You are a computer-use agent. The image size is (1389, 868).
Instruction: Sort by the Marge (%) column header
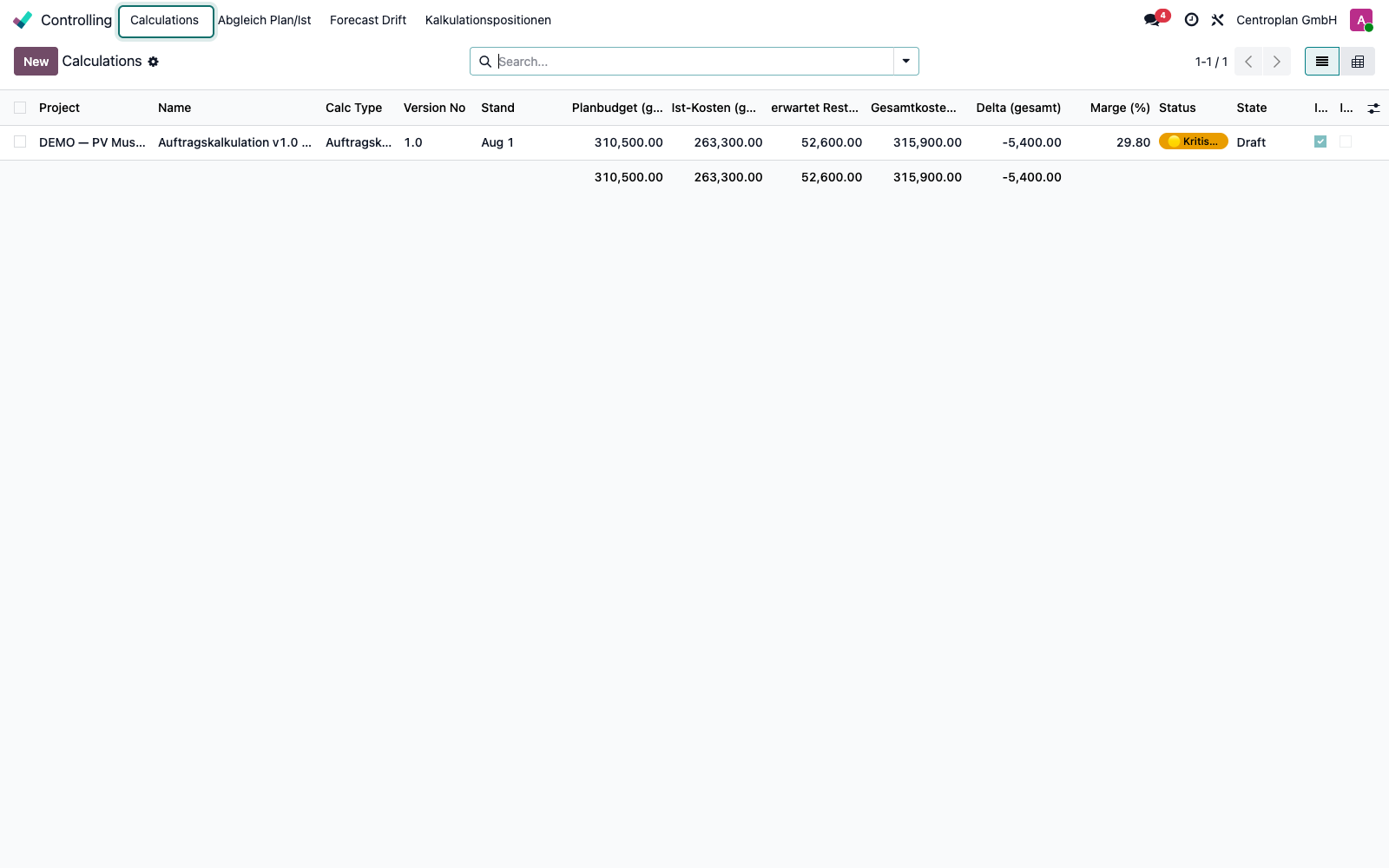pos(1120,108)
